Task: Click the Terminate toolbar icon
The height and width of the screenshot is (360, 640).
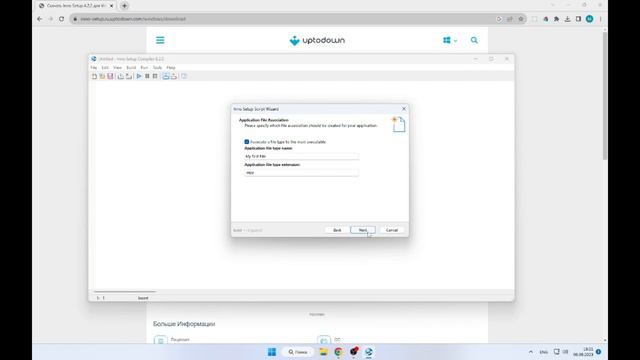Action: [155, 76]
